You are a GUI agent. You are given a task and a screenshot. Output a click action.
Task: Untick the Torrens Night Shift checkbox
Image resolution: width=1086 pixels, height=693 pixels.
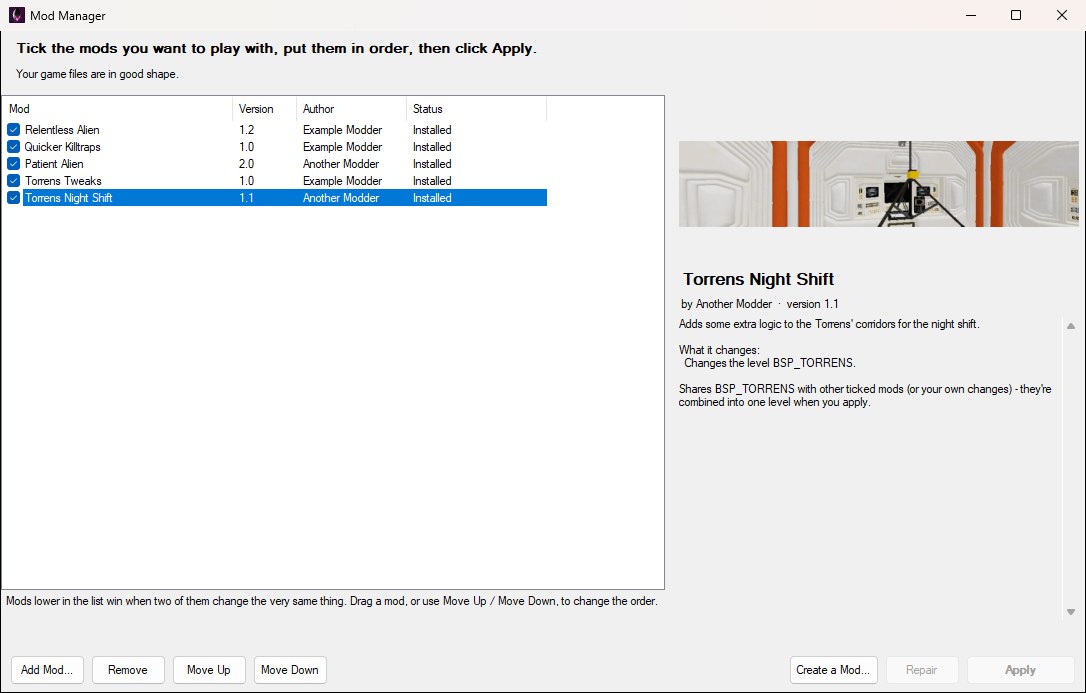(13, 198)
